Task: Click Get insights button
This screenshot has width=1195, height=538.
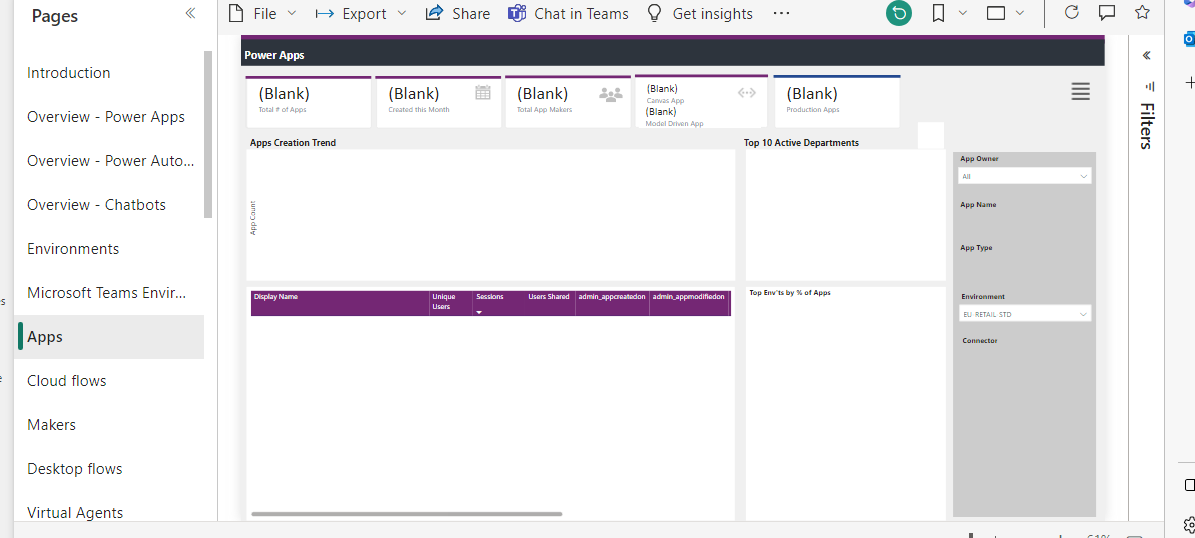Action: point(700,14)
